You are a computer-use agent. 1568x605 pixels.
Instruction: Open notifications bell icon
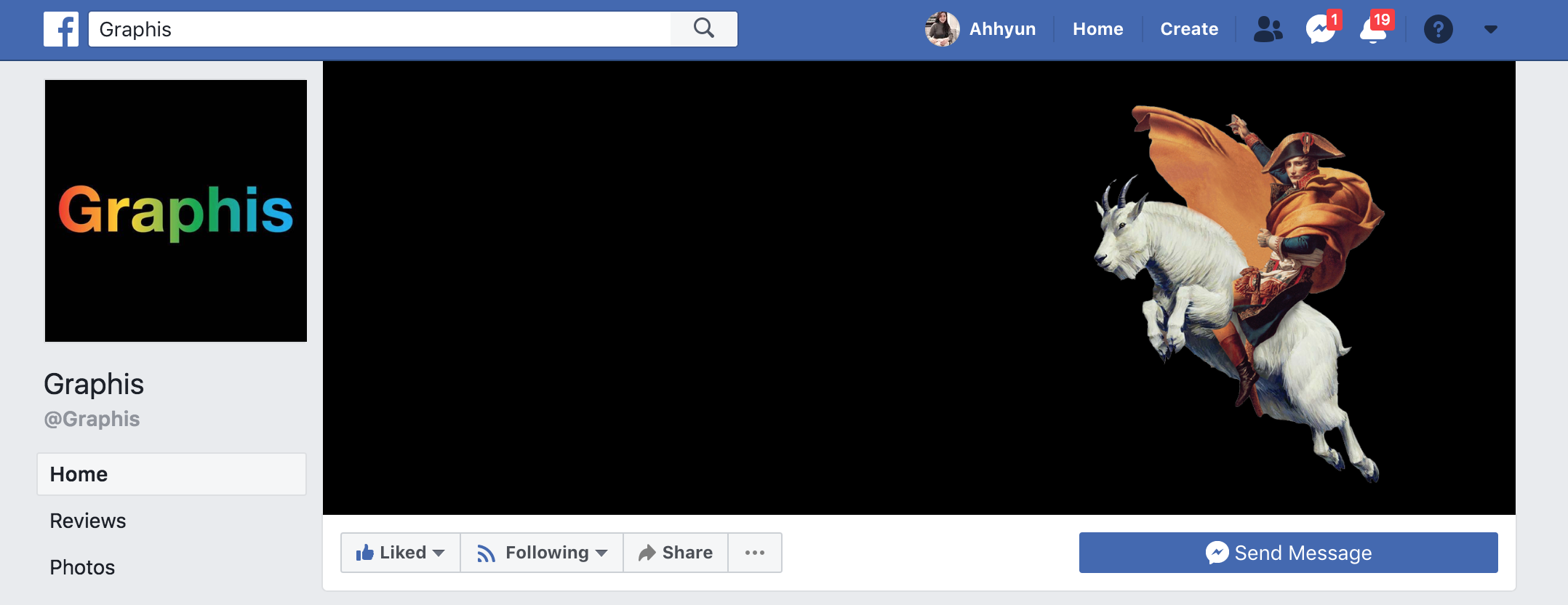point(1373,29)
